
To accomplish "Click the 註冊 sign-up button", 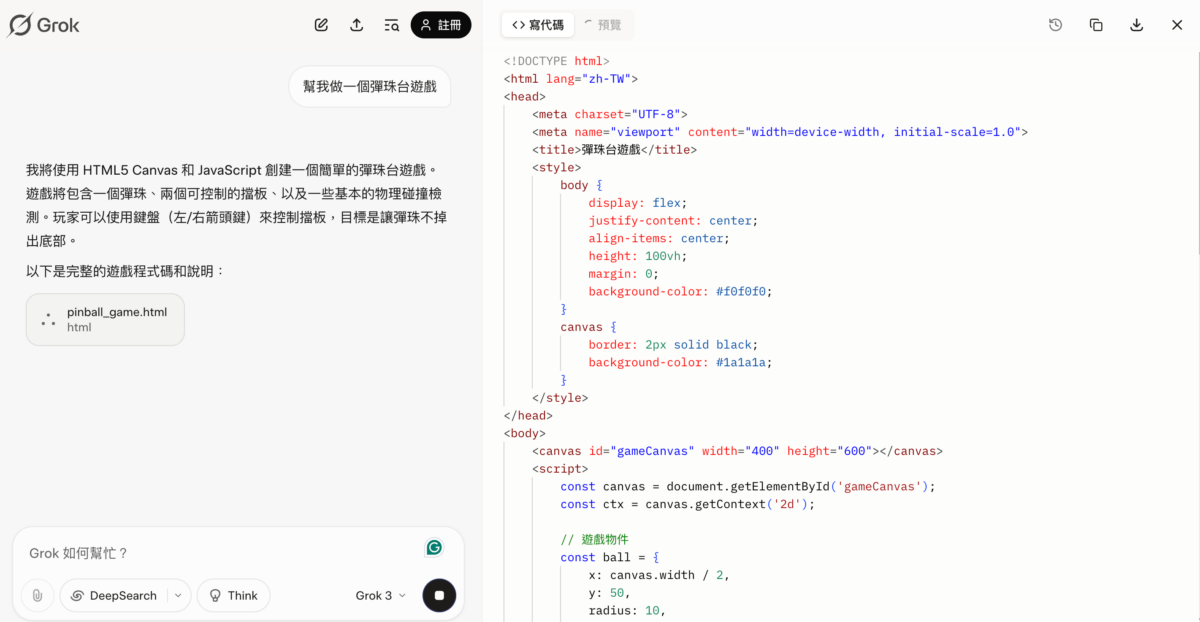I will 441,24.
